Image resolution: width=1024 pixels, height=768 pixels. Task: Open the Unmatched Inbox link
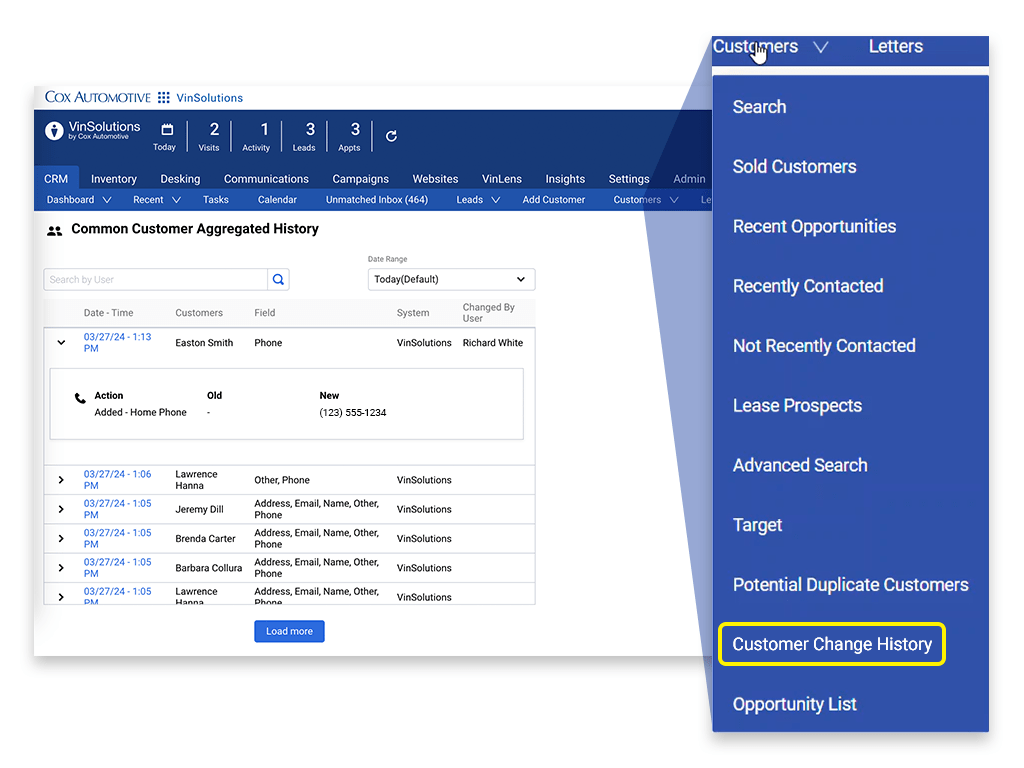[x=377, y=199]
